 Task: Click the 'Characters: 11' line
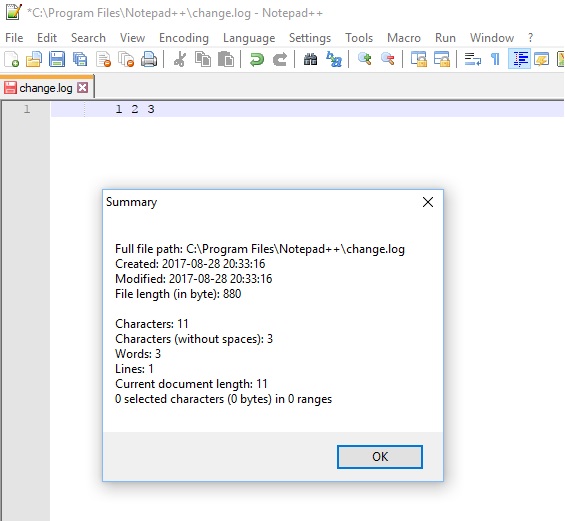152,324
